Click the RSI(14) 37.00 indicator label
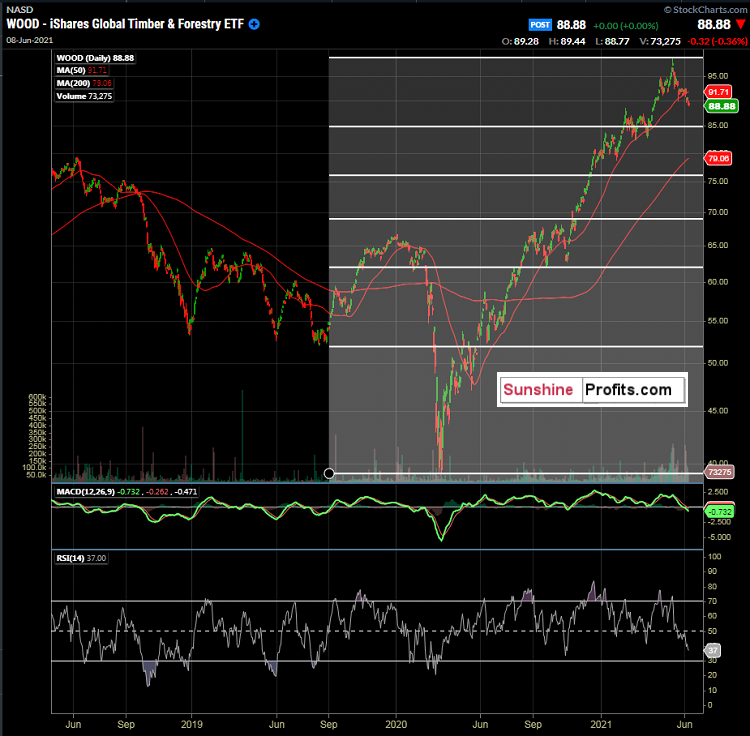Screen dimensions: 750x736 81,558
